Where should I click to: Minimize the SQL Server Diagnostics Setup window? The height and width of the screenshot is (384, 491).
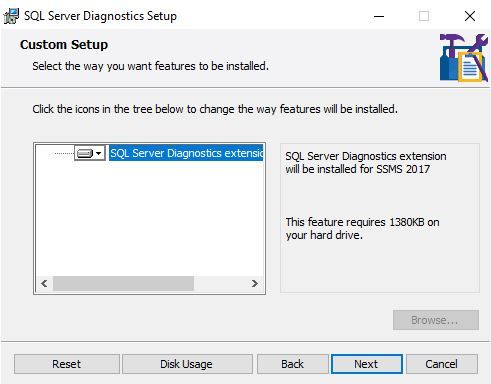pyautogui.click(x=379, y=16)
